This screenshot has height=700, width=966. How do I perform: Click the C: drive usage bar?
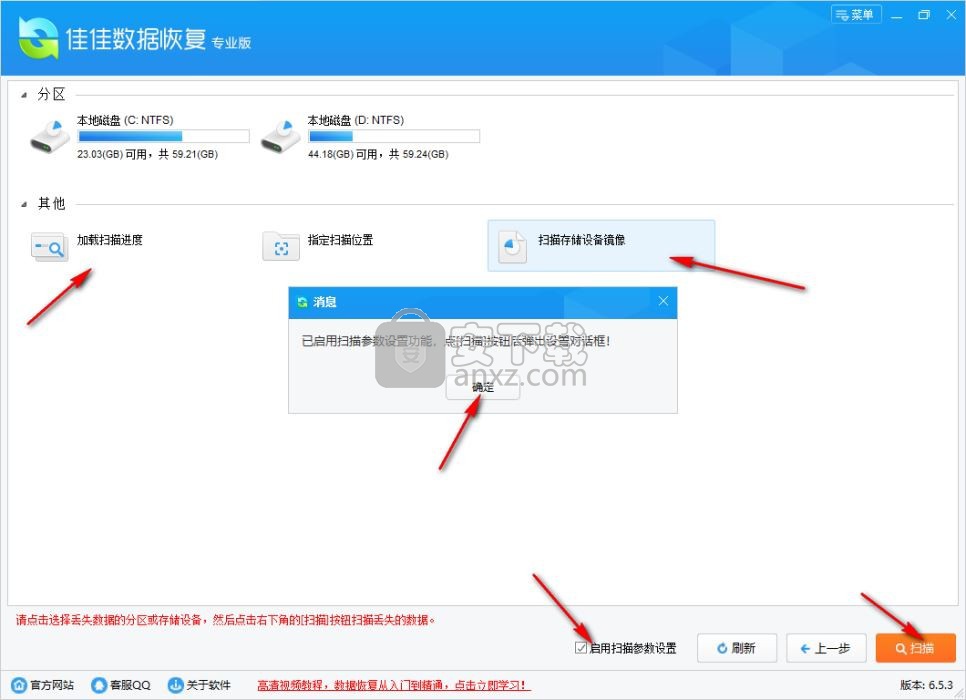click(x=164, y=136)
